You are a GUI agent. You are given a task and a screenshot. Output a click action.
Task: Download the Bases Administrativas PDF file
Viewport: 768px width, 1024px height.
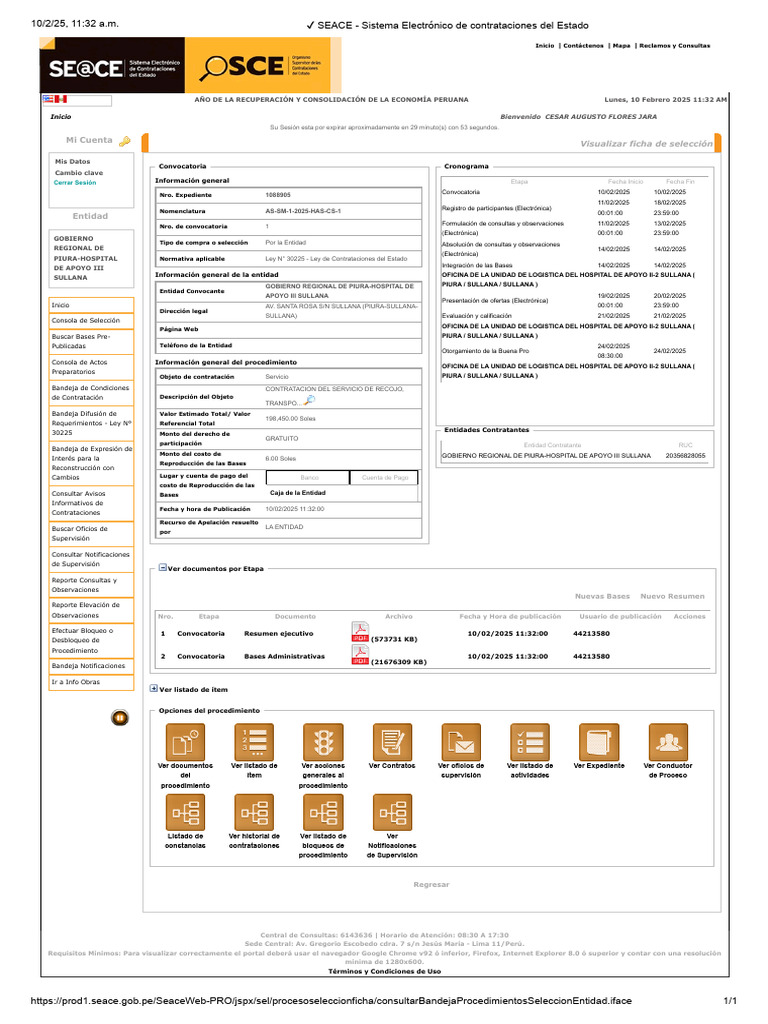(360, 655)
